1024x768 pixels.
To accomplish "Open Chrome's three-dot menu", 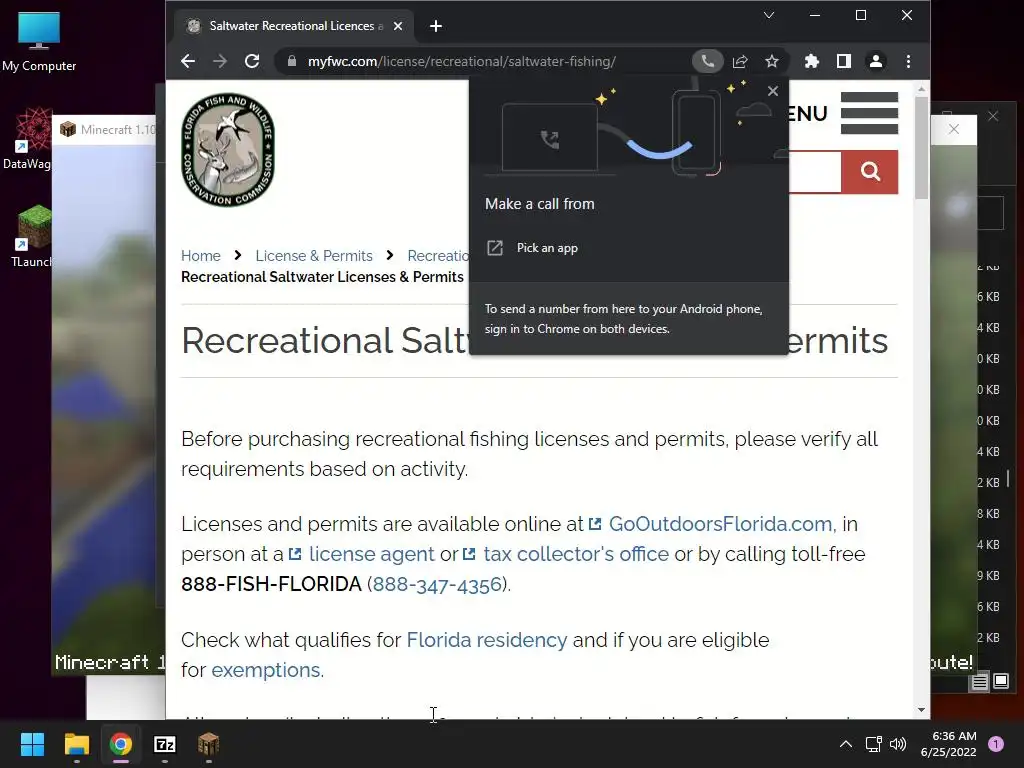I will (x=908, y=61).
